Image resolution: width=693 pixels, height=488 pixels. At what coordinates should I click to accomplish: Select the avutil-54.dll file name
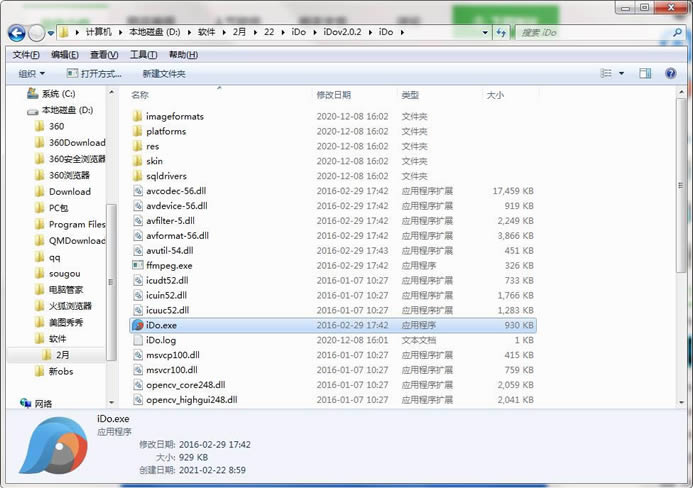[170, 251]
